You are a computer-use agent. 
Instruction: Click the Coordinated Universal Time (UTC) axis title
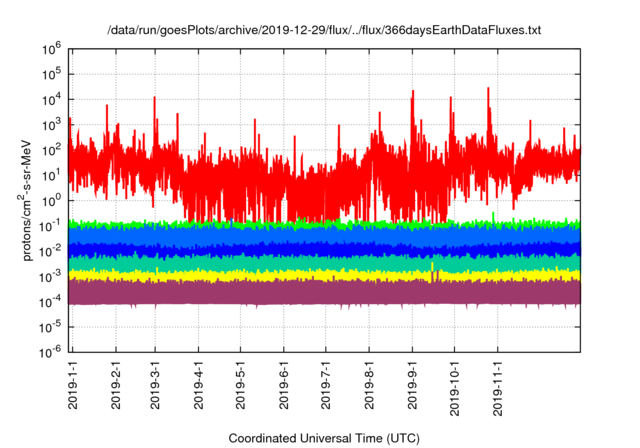tap(324, 439)
